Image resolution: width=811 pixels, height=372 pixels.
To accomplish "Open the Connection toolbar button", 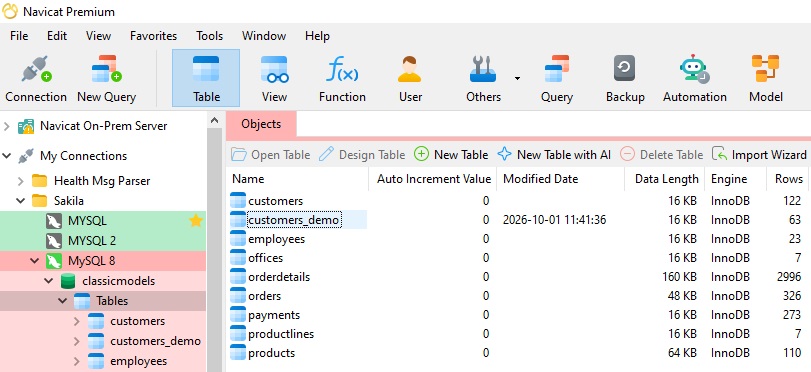I will [x=36, y=79].
